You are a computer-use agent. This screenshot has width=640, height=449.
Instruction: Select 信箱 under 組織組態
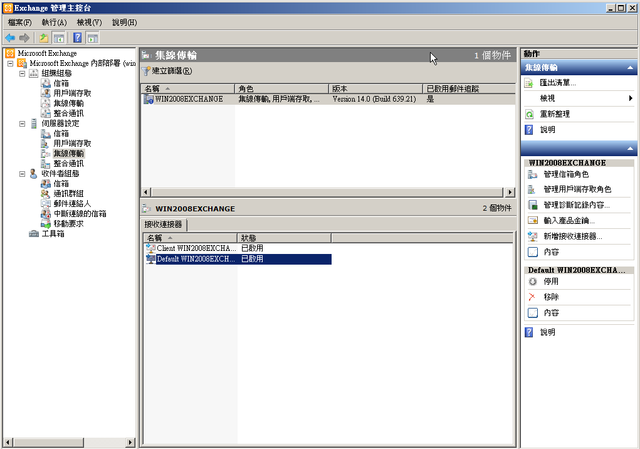tap(61, 83)
